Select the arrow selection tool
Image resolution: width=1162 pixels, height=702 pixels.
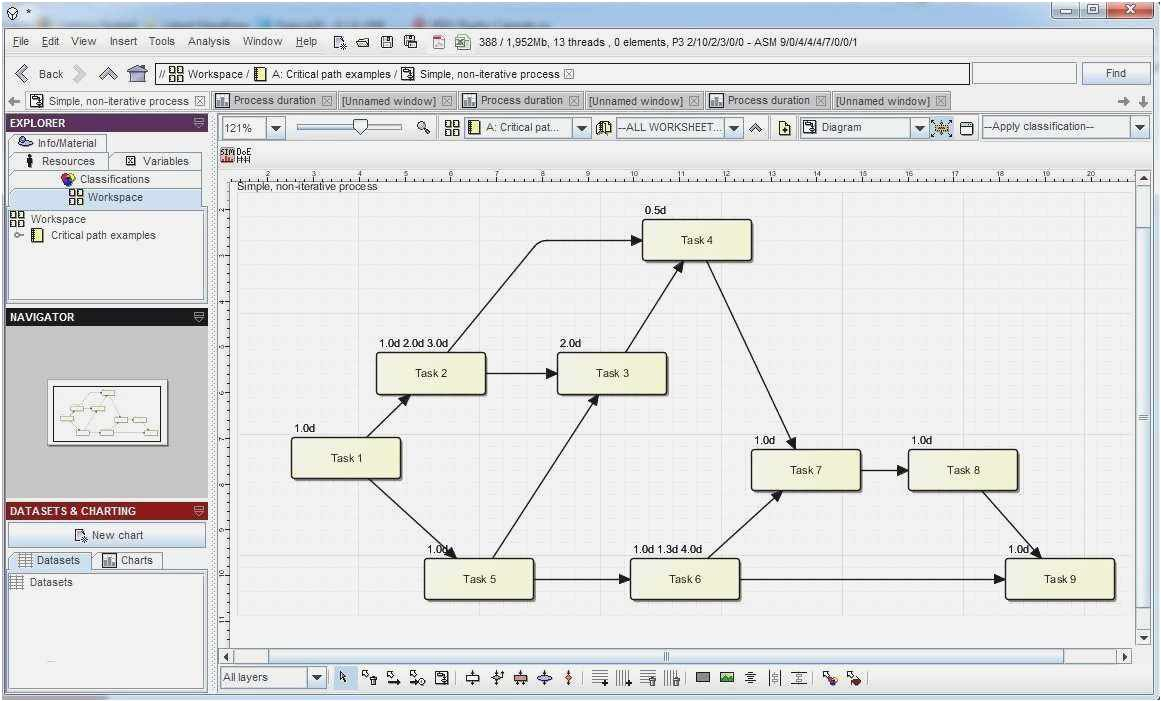pyautogui.click(x=345, y=677)
